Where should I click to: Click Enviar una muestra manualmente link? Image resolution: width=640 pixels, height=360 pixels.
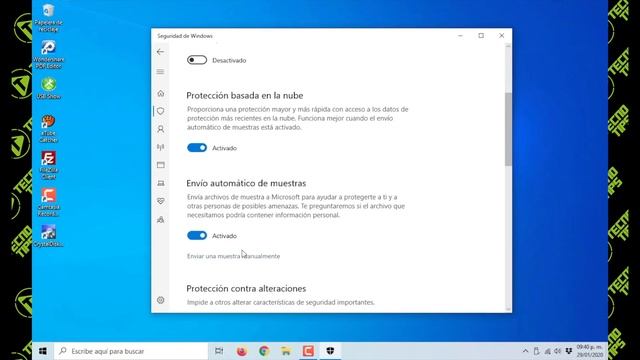(x=233, y=256)
